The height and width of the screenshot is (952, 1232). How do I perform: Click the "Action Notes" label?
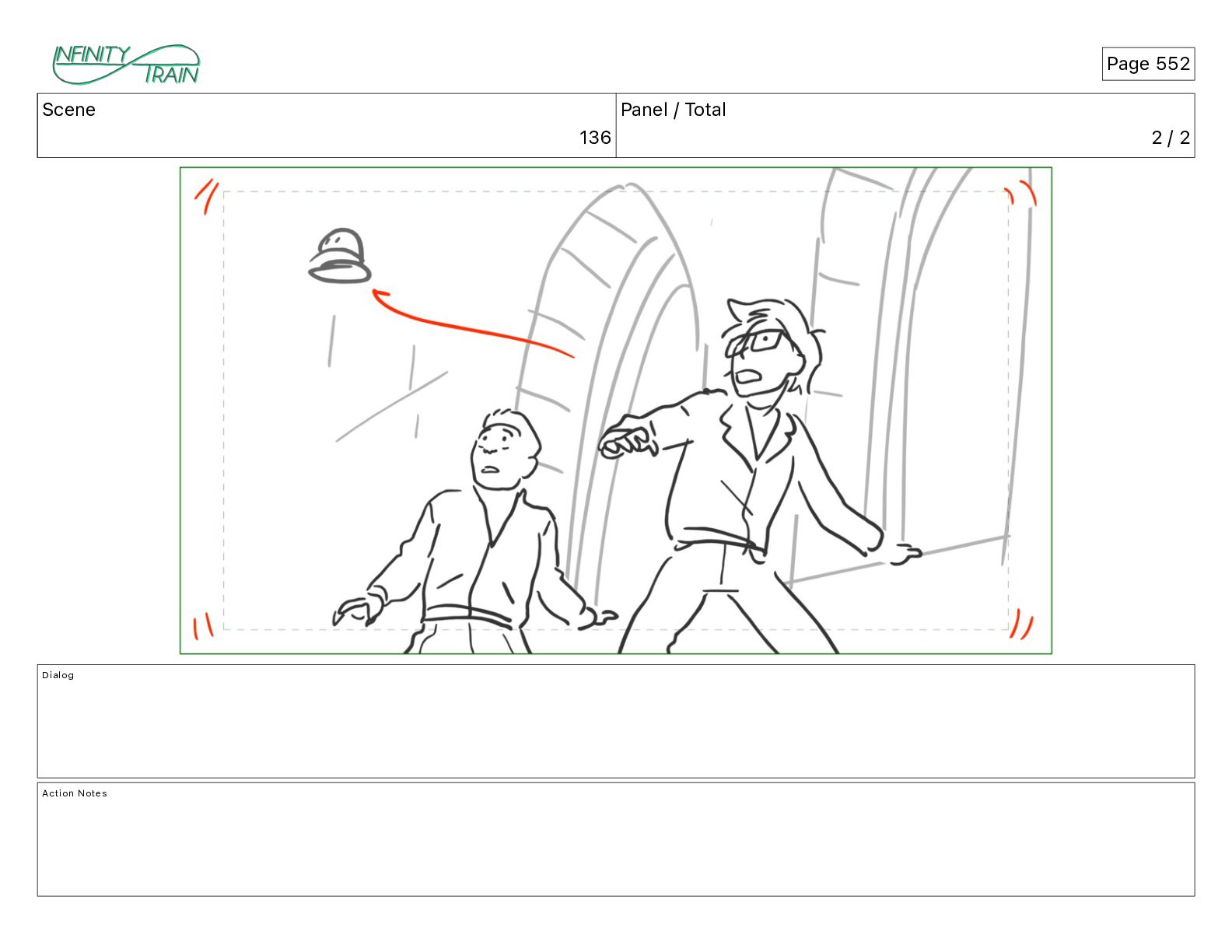click(75, 793)
